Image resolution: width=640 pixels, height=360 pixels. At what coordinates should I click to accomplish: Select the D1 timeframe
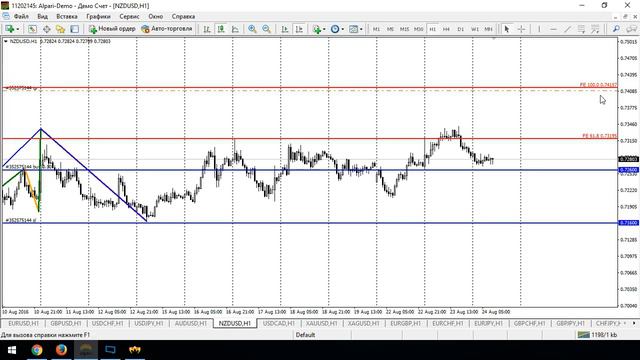[x=461, y=29]
